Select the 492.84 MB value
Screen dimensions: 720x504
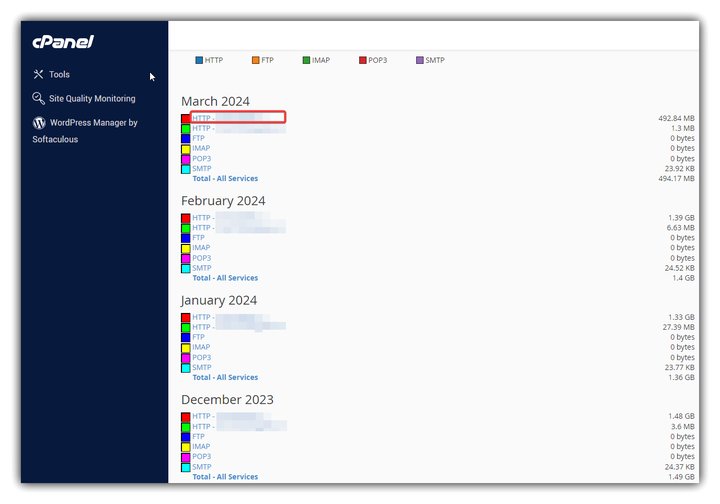coord(676,118)
